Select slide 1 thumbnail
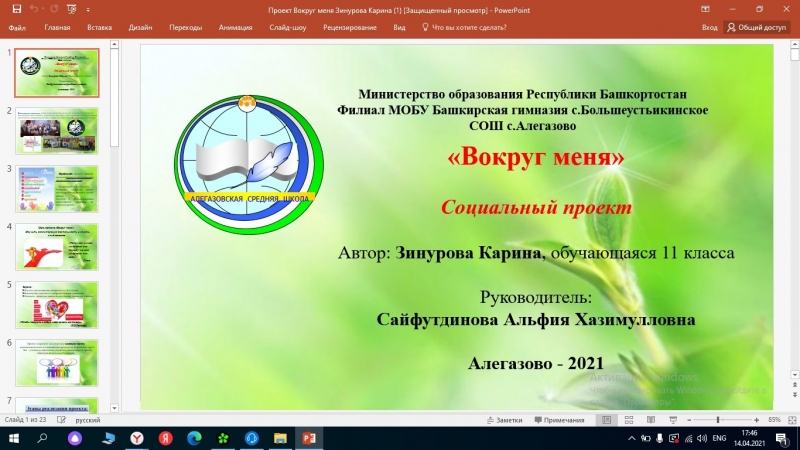The width and height of the screenshot is (800, 450). 57,73
